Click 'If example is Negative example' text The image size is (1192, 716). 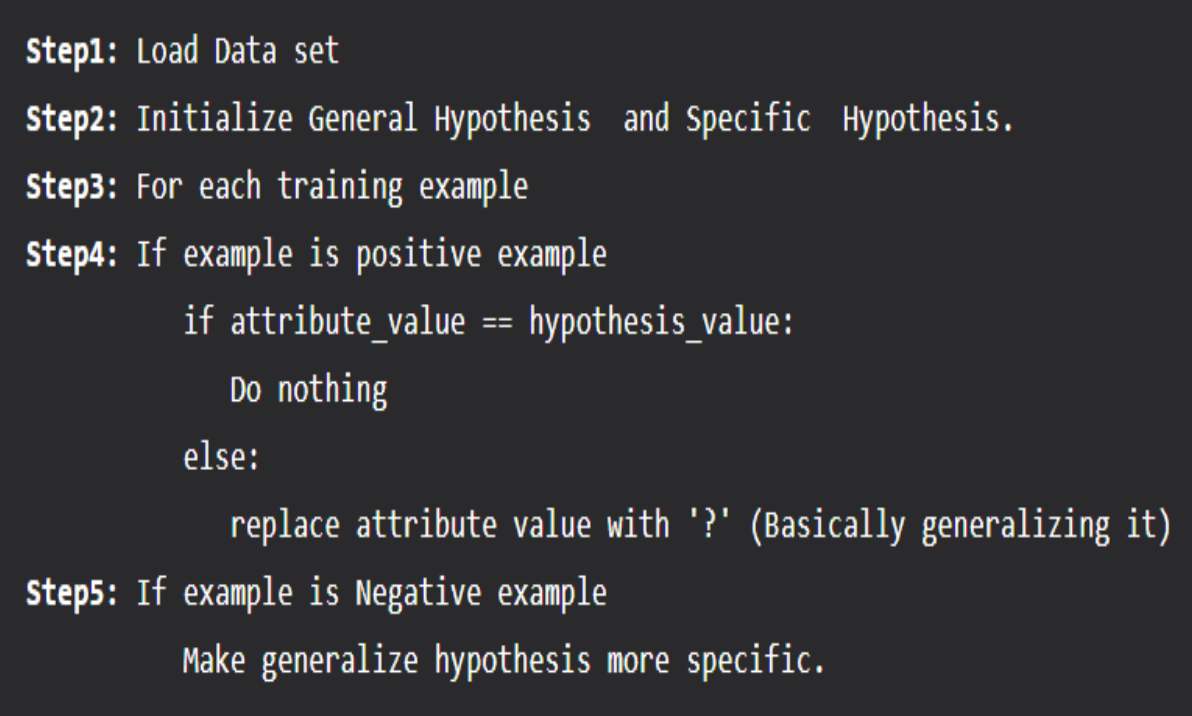coord(372,594)
